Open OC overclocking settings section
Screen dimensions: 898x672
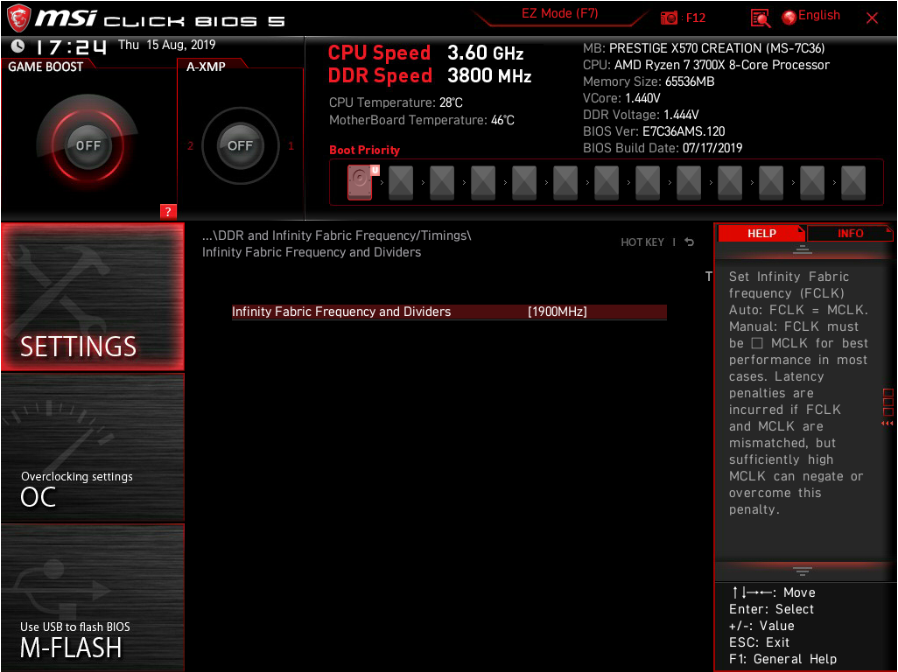(x=93, y=447)
